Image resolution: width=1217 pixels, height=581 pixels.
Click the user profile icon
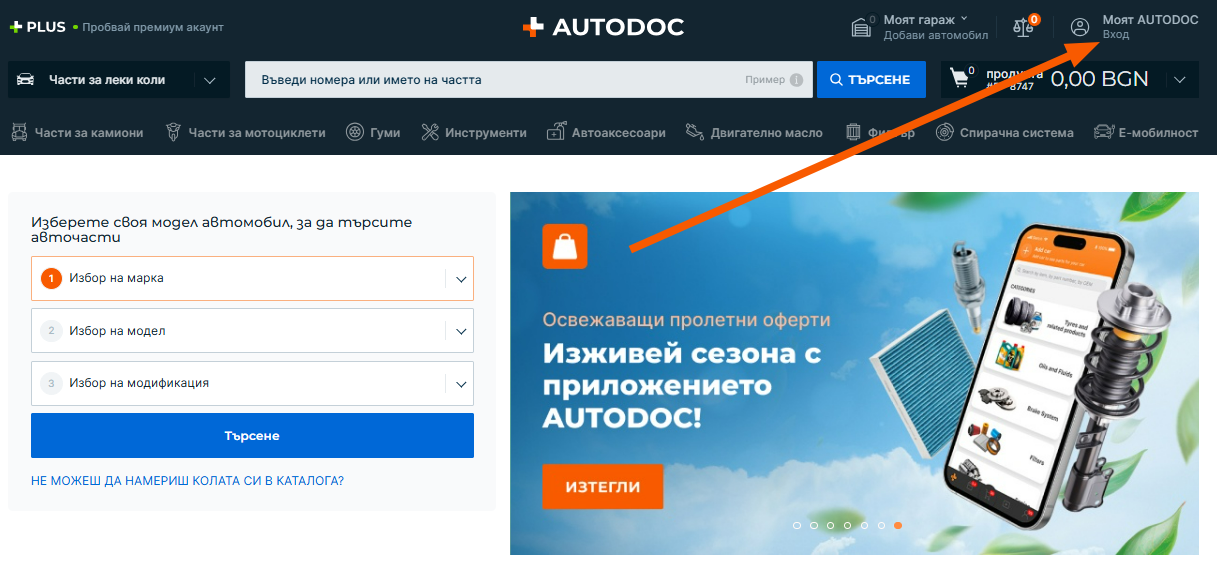tap(1080, 27)
